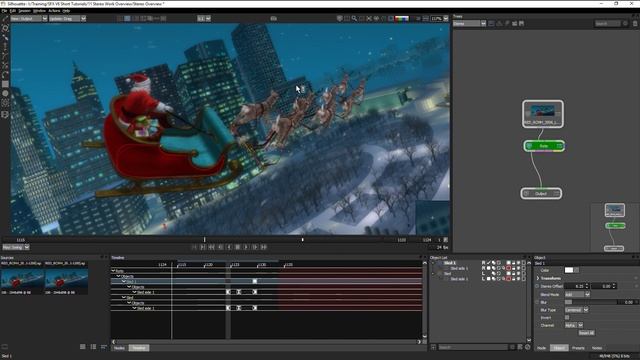Open the Update Drag dropdown
Screen dimensions: 640x360
(x=67, y=18)
